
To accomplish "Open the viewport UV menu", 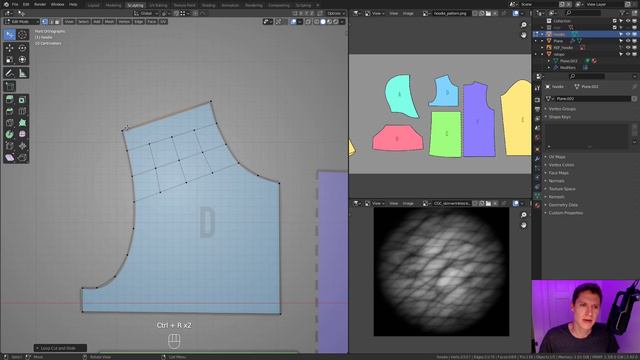I will tap(163, 22).
